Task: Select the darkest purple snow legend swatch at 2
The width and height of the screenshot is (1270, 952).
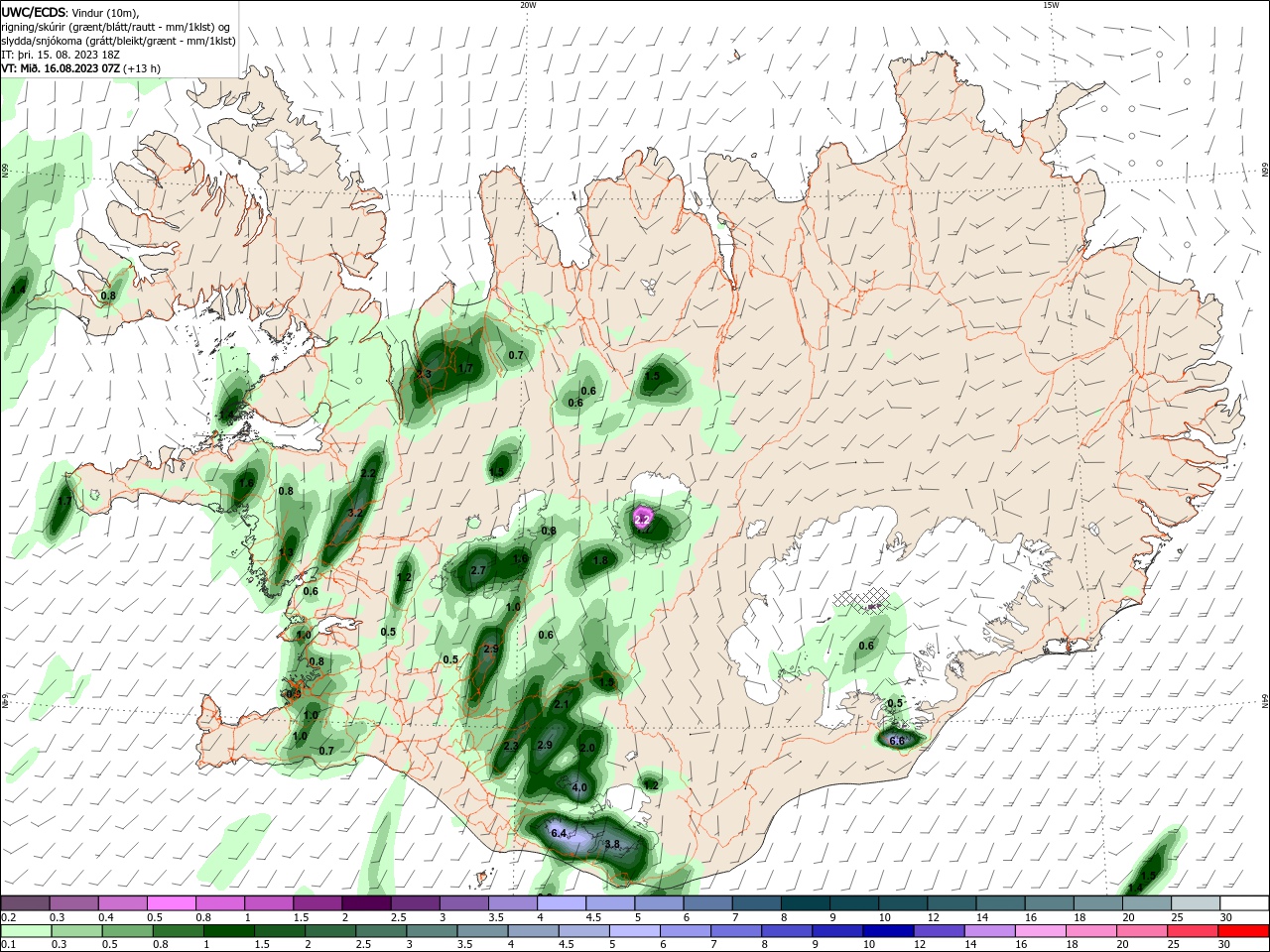Action: pyautogui.click(x=365, y=903)
